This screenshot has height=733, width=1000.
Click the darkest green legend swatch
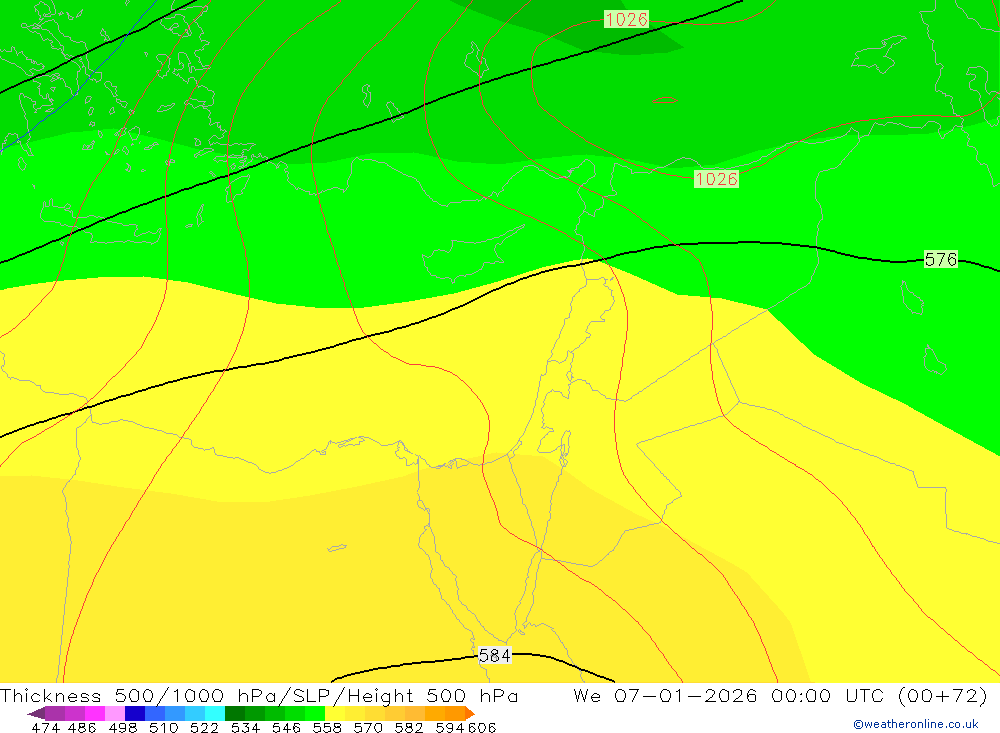235,713
